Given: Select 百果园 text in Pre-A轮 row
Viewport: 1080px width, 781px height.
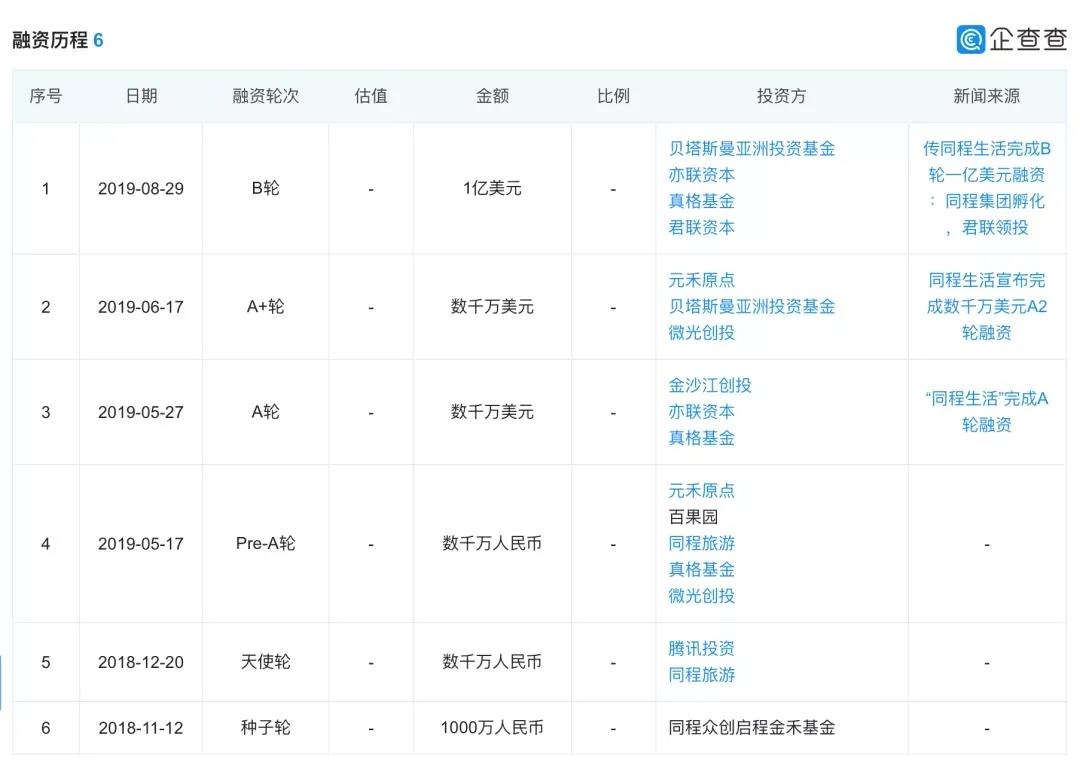Looking at the screenshot, I should (x=693, y=517).
